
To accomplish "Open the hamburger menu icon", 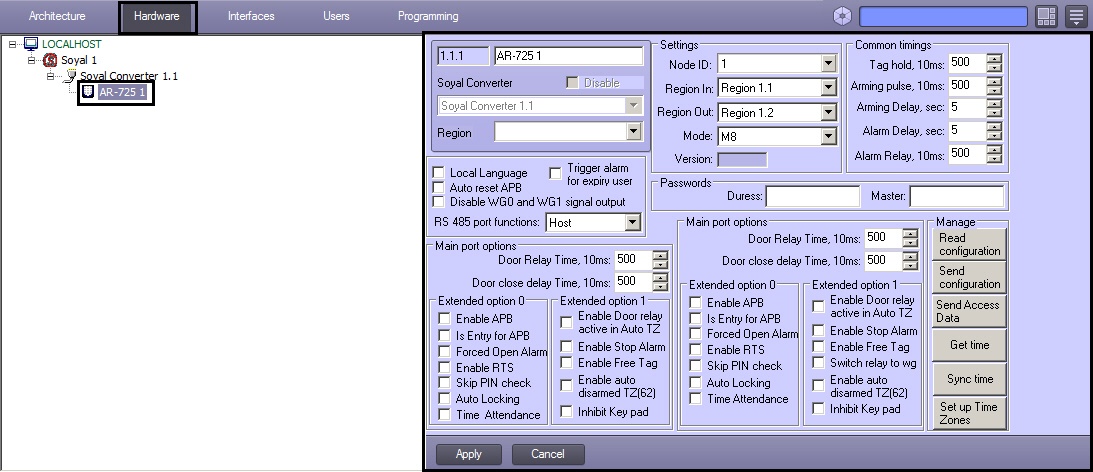I will click(x=1076, y=16).
